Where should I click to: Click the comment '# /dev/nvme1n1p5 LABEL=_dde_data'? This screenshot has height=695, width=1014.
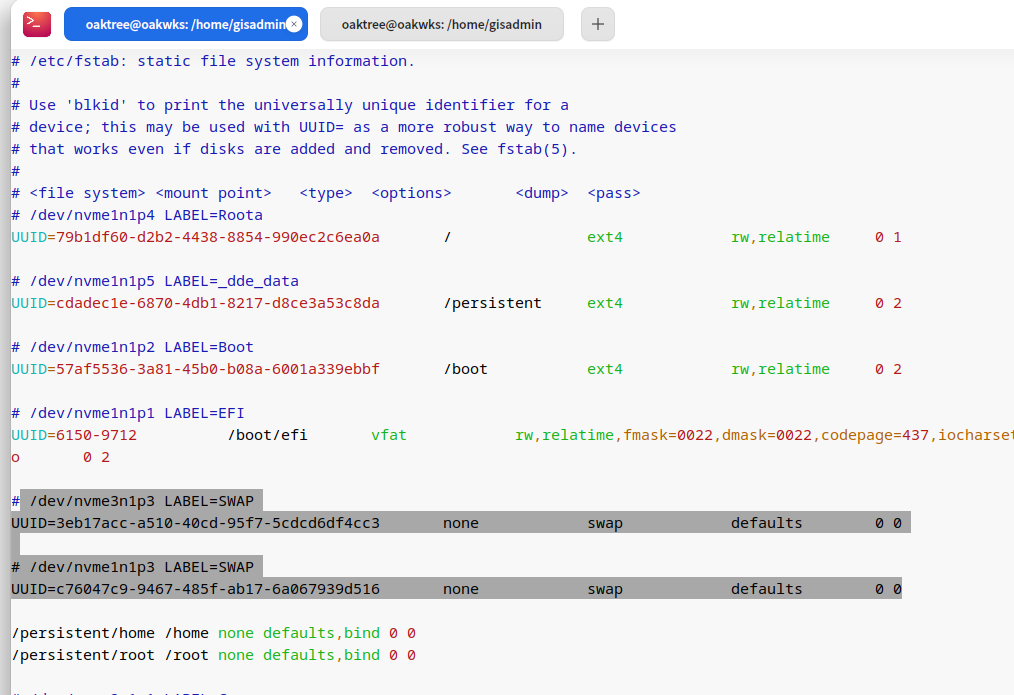(155, 281)
